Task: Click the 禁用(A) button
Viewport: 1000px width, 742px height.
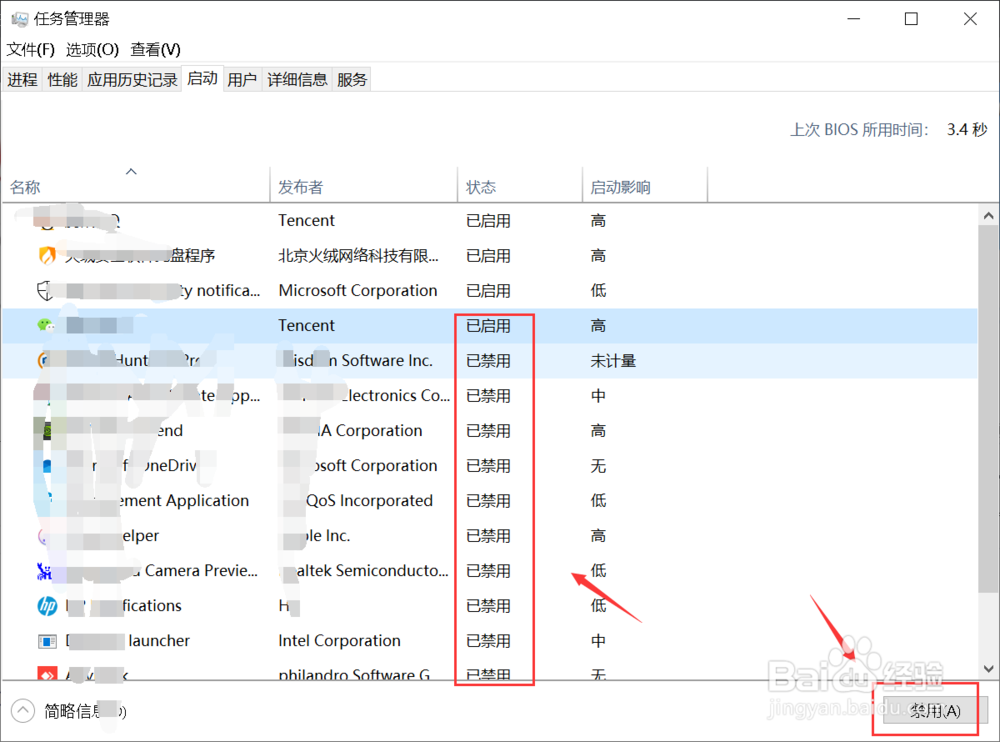Action: point(935,711)
